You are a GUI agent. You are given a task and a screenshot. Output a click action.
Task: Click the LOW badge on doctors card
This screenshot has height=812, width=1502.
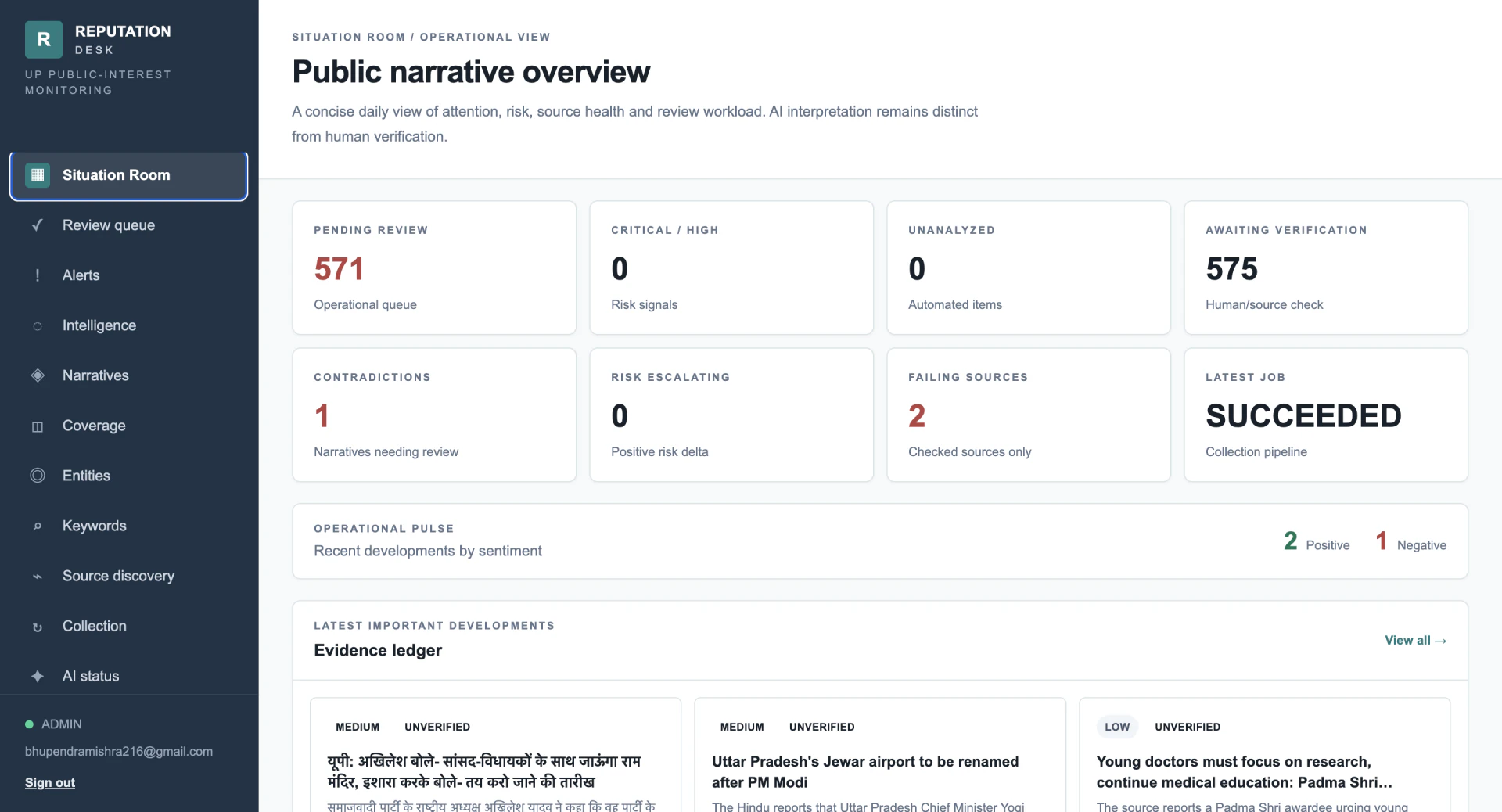click(1117, 727)
